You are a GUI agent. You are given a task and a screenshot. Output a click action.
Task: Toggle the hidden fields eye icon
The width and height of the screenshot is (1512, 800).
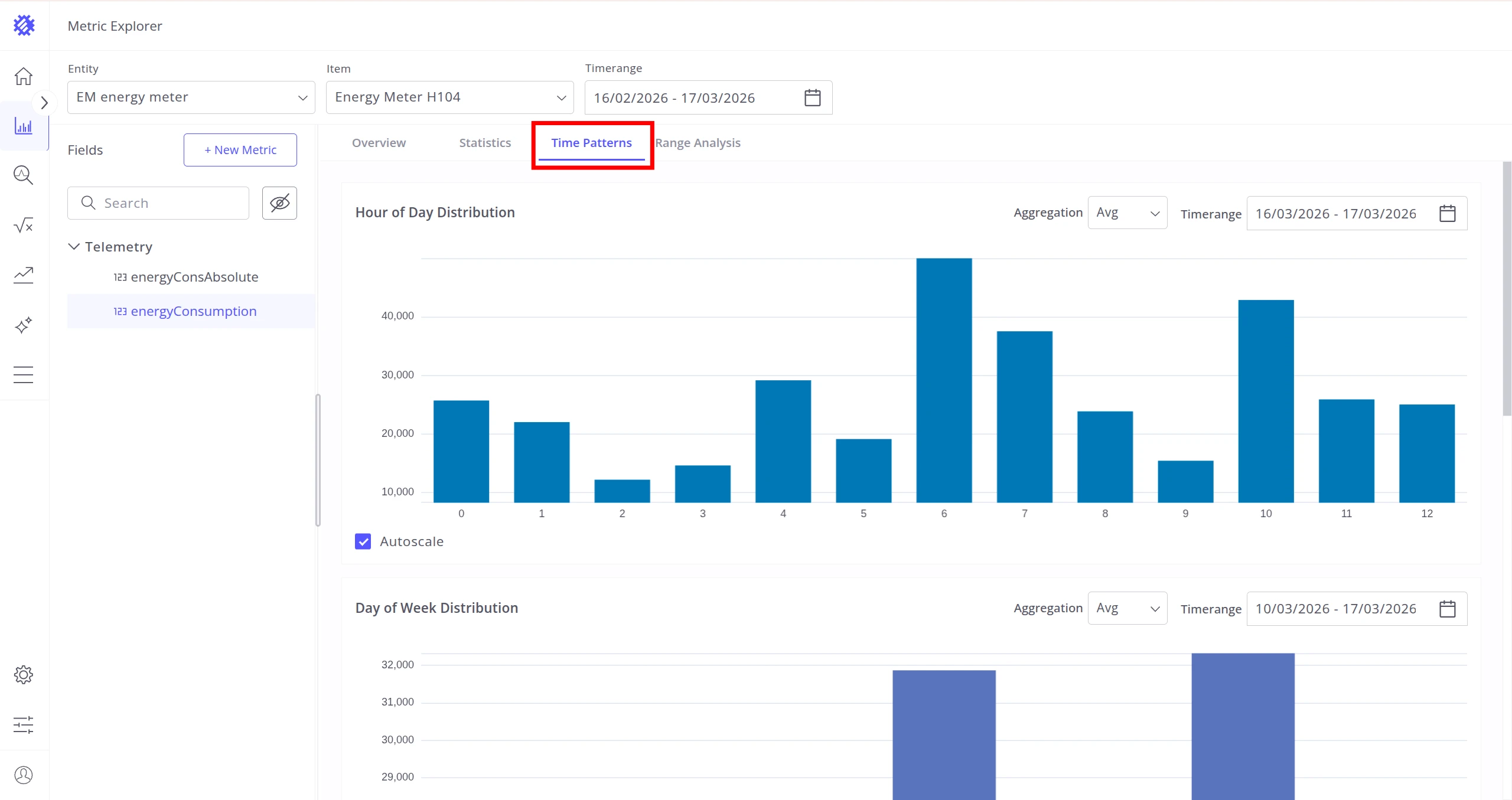(x=279, y=203)
